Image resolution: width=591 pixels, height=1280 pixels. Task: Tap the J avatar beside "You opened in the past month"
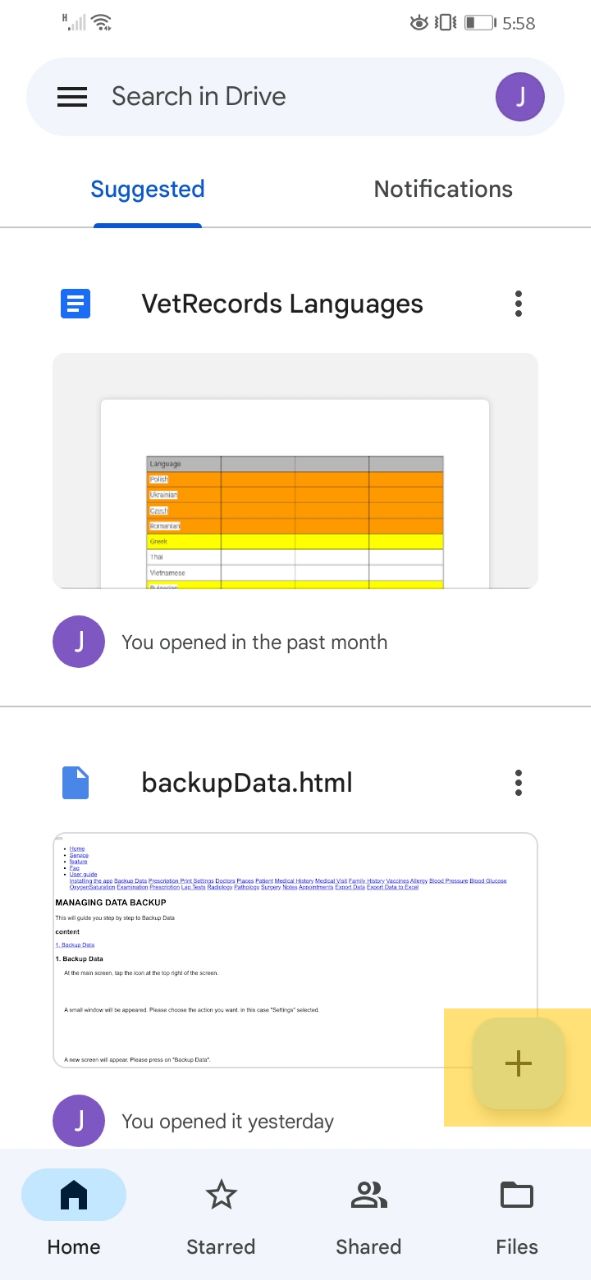click(x=79, y=642)
